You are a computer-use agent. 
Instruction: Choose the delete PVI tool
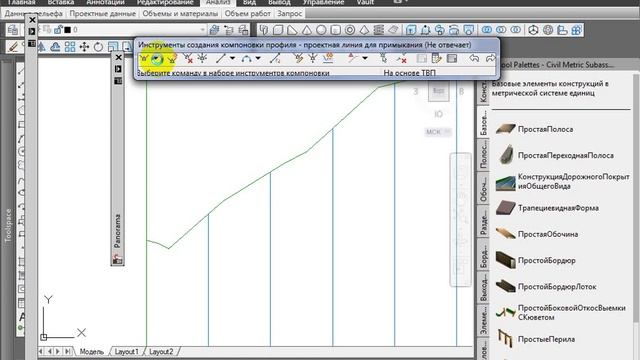[188, 59]
